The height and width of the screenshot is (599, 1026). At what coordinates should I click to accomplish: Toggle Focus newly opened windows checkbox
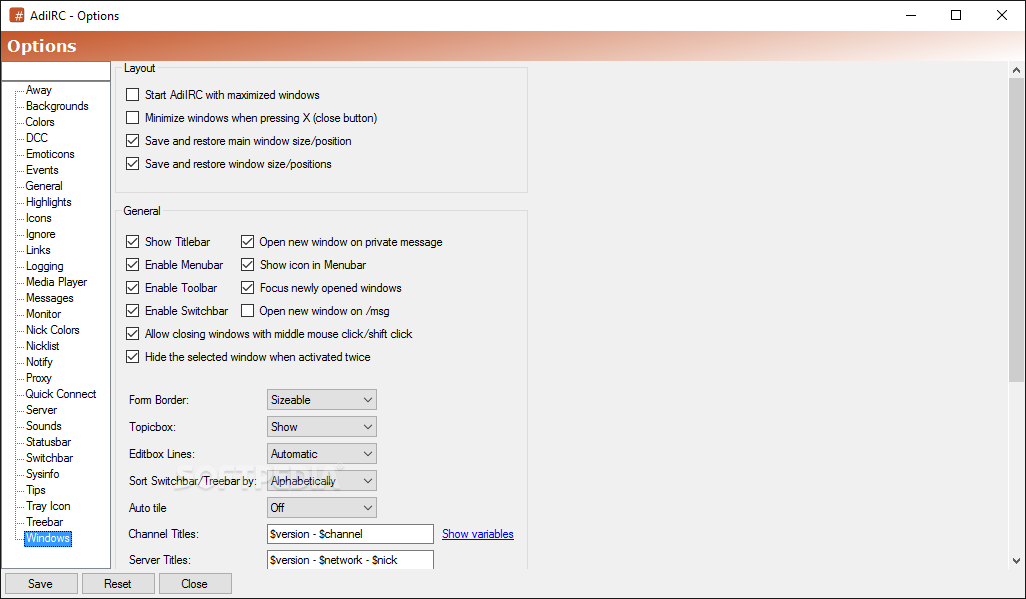(247, 287)
